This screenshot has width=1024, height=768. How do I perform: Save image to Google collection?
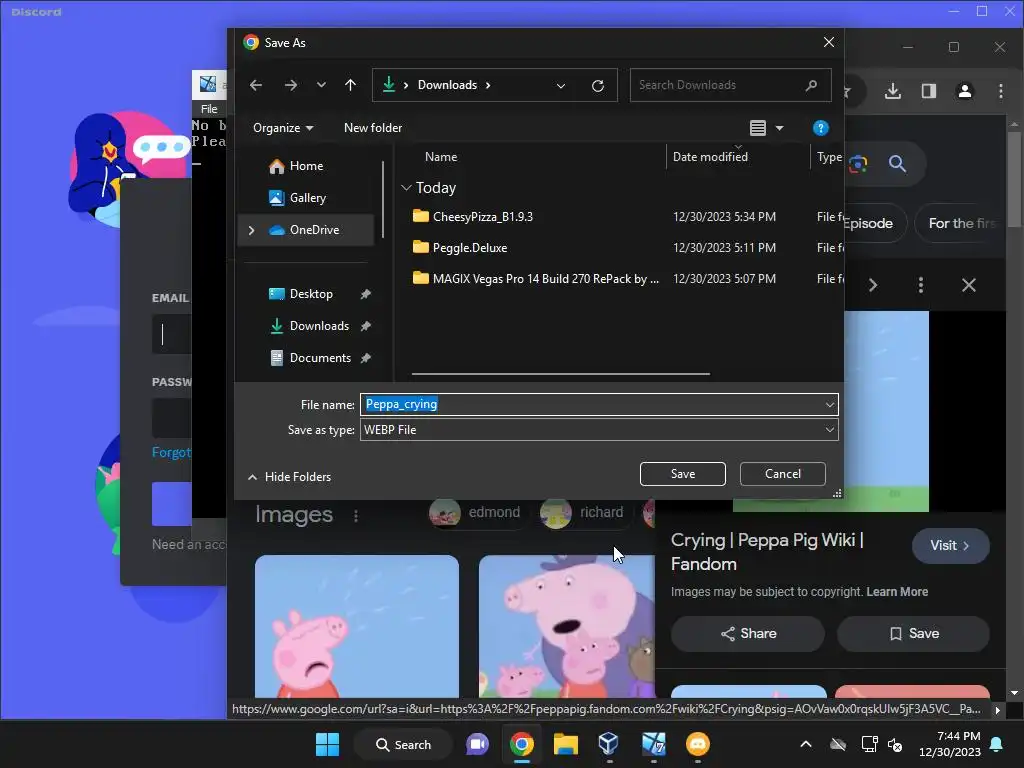(913, 633)
